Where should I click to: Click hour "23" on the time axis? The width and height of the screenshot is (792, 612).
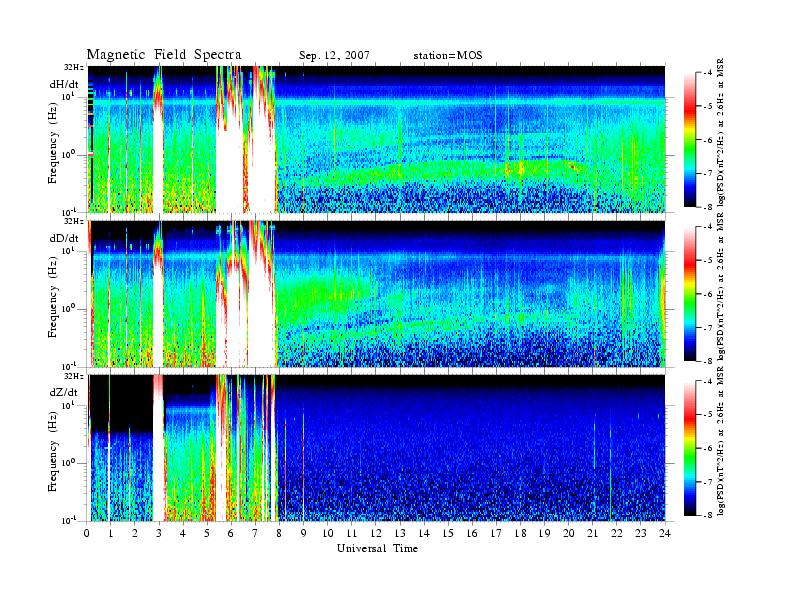click(640, 533)
